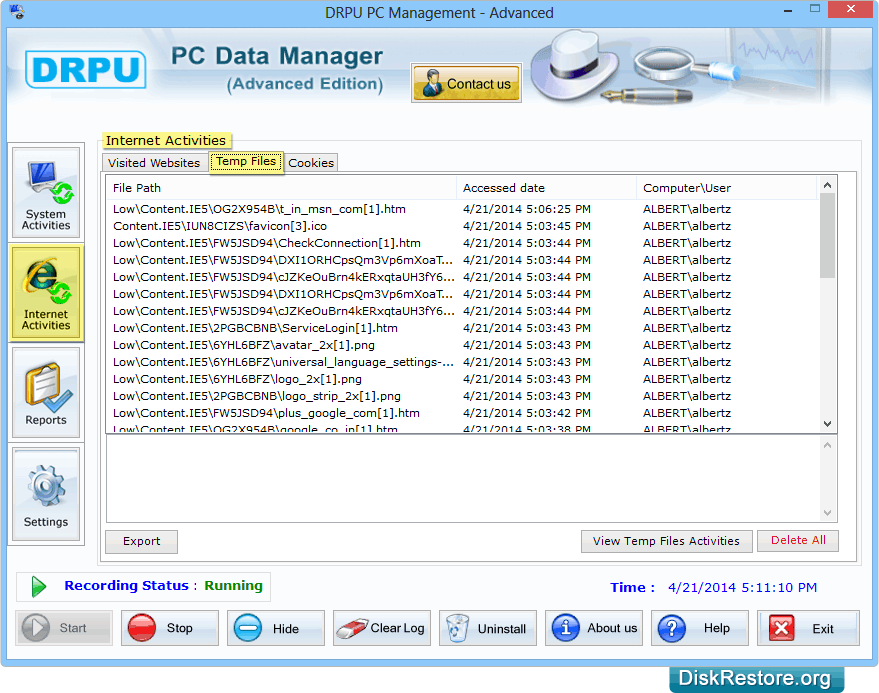Viewport: 879px width, 693px height.
Task: Click the time value 4/21/2014 5:11:10 PM
Action: click(742, 588)
